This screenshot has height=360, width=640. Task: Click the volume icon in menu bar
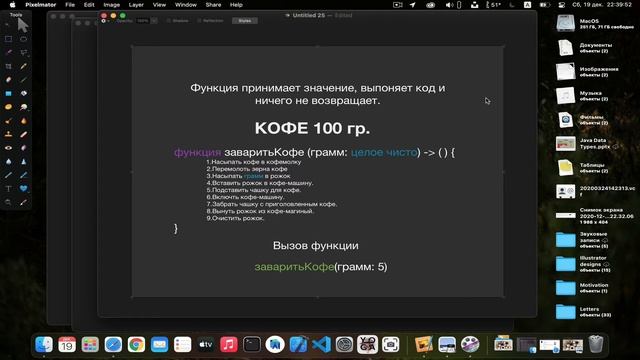coord(449,5)
